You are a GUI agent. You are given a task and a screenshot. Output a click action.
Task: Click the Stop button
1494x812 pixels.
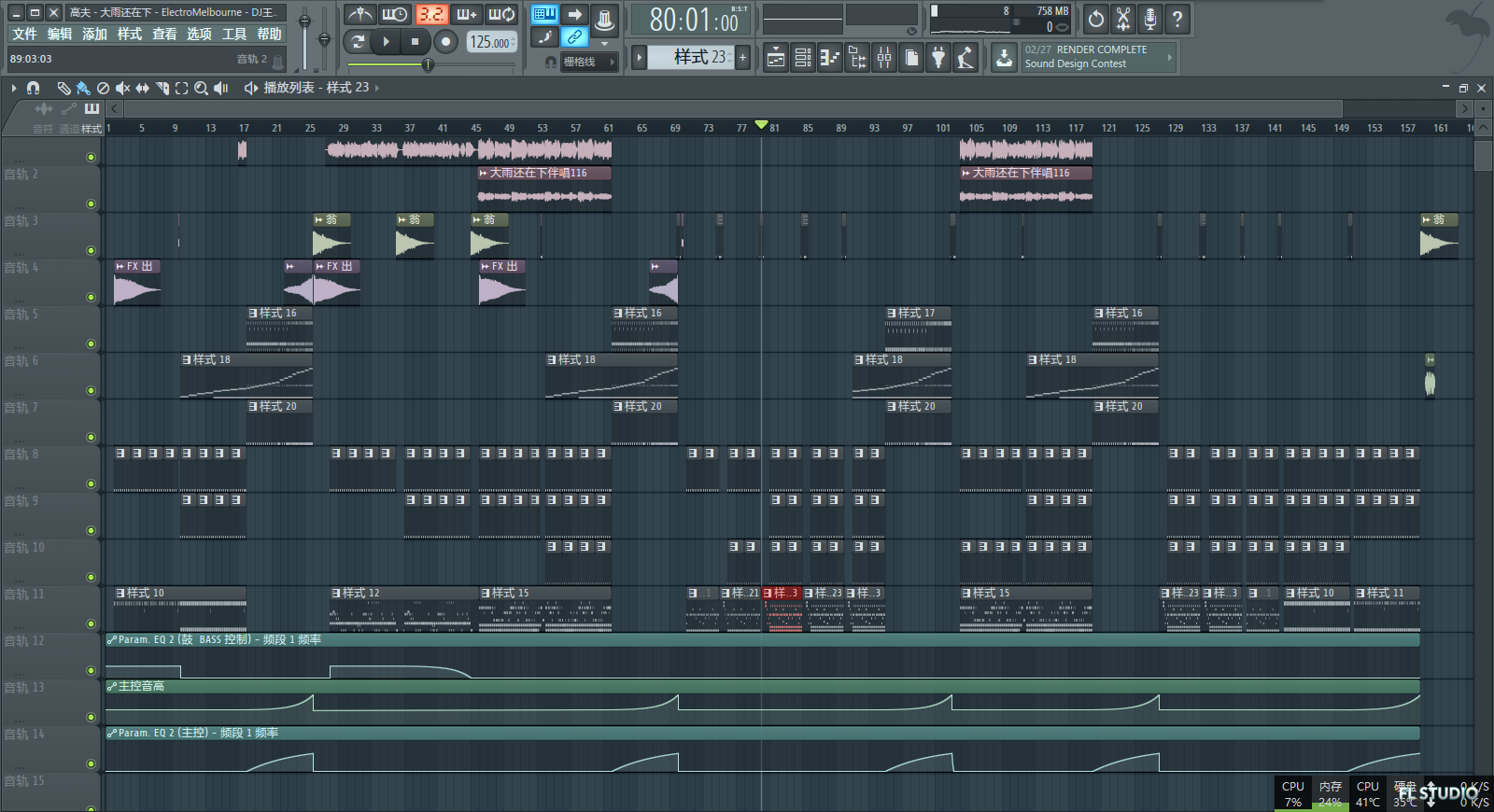(x=416, y=41)
